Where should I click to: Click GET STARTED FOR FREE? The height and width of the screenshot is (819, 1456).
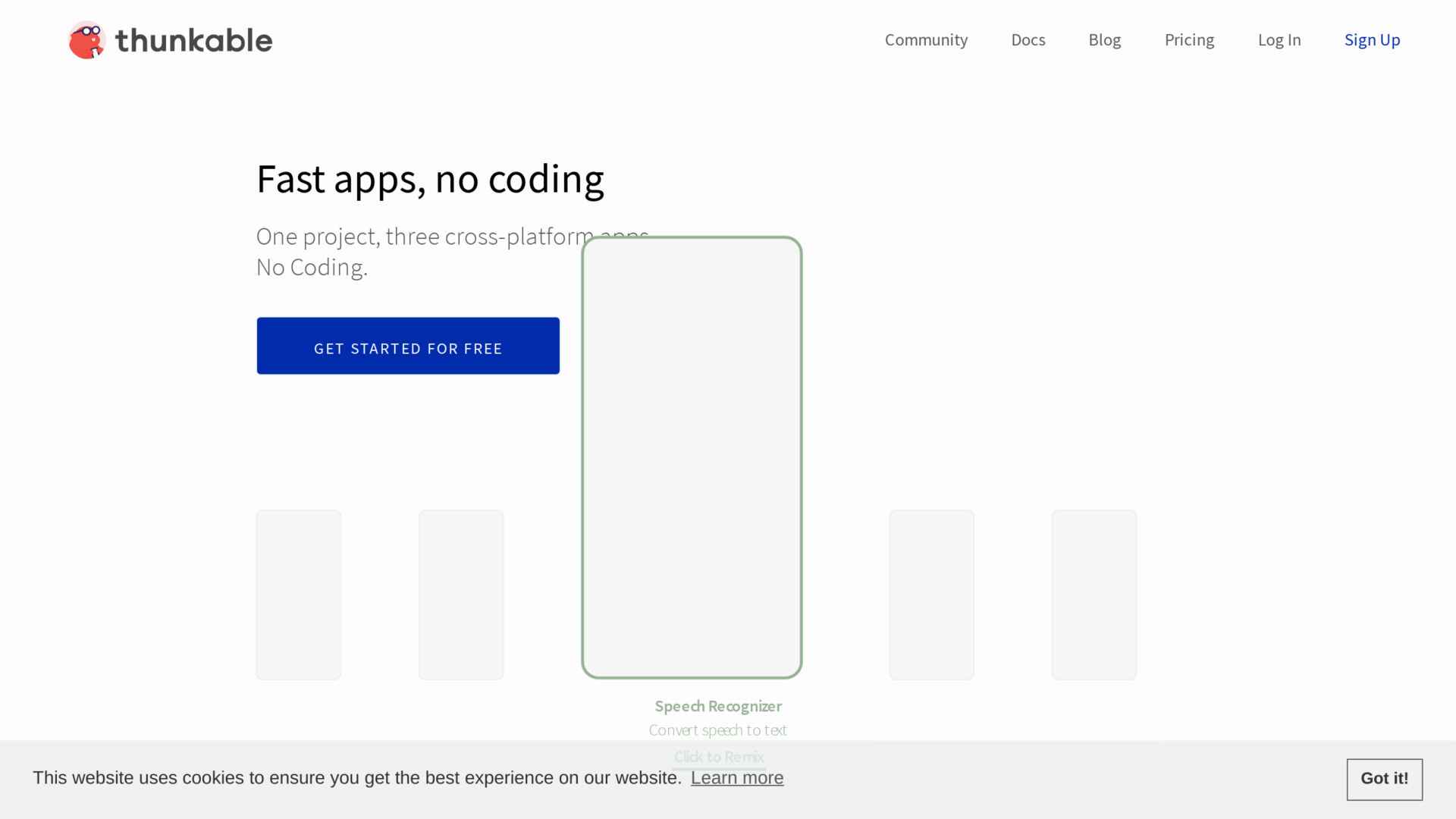[407, 346]
